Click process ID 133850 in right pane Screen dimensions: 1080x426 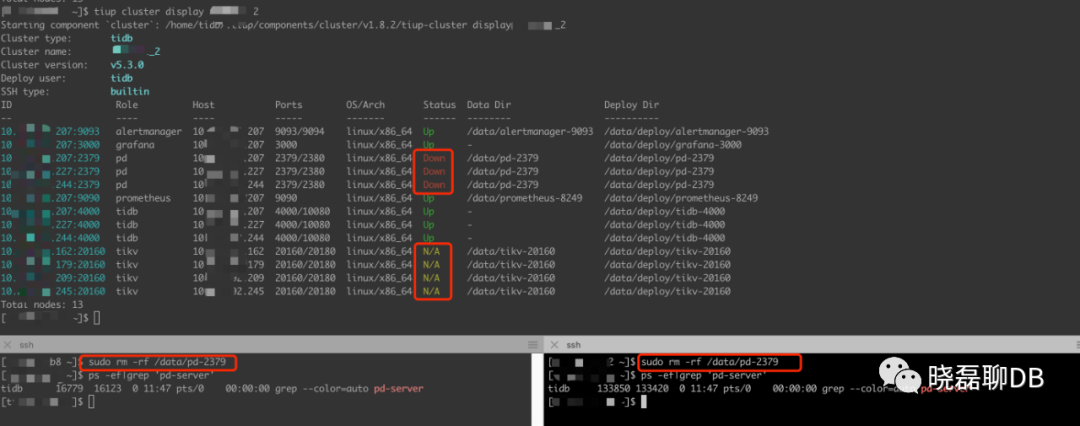[x=612, y=389]
